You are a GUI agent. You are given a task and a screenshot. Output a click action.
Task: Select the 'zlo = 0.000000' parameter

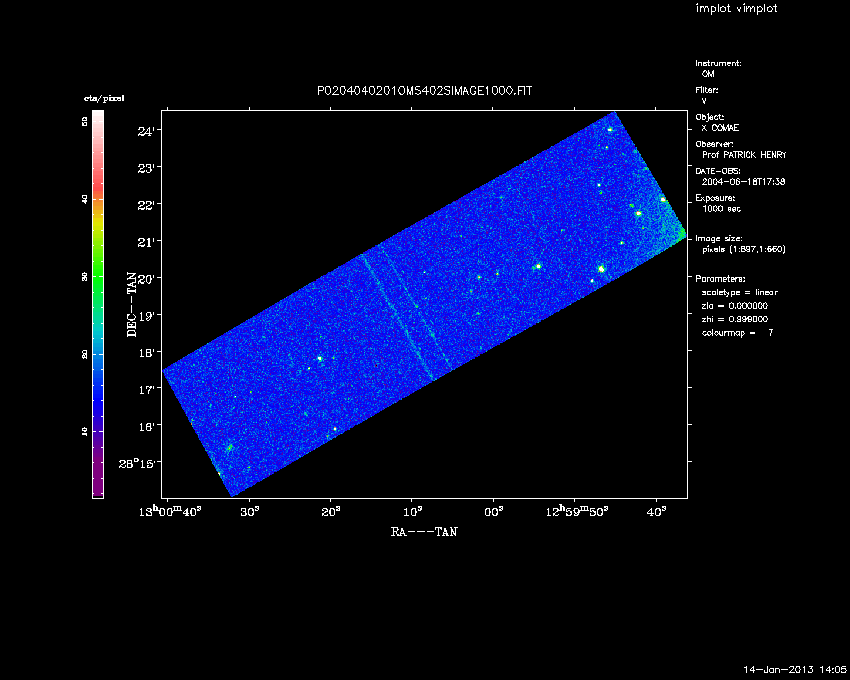point(735,306)
